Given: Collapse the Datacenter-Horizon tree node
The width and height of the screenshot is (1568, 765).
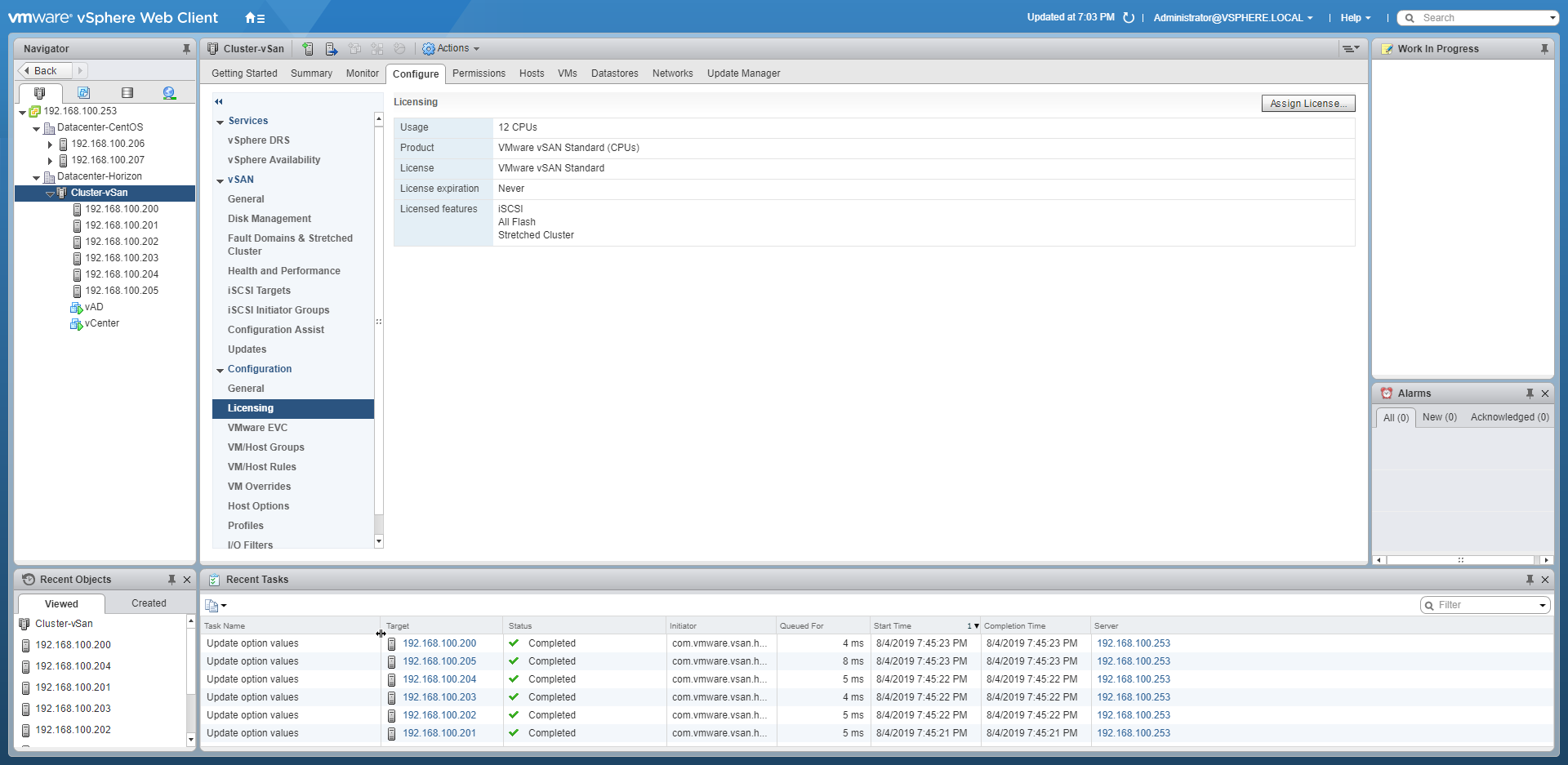Looking at the screenshot, I should tap(36, 177).
